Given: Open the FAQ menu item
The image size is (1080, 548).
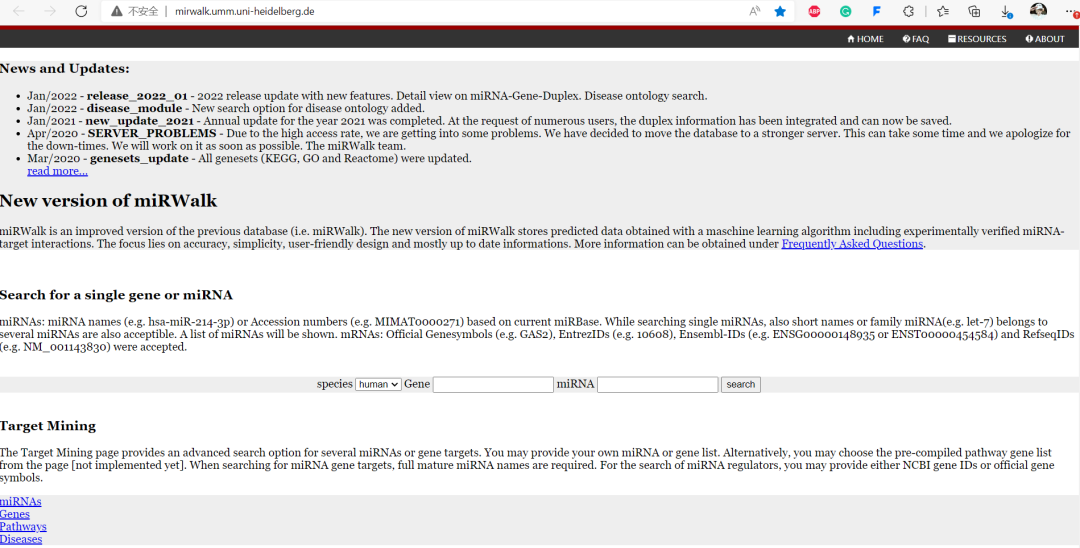Looking at the screenshot, I should [x=915, y=39].
